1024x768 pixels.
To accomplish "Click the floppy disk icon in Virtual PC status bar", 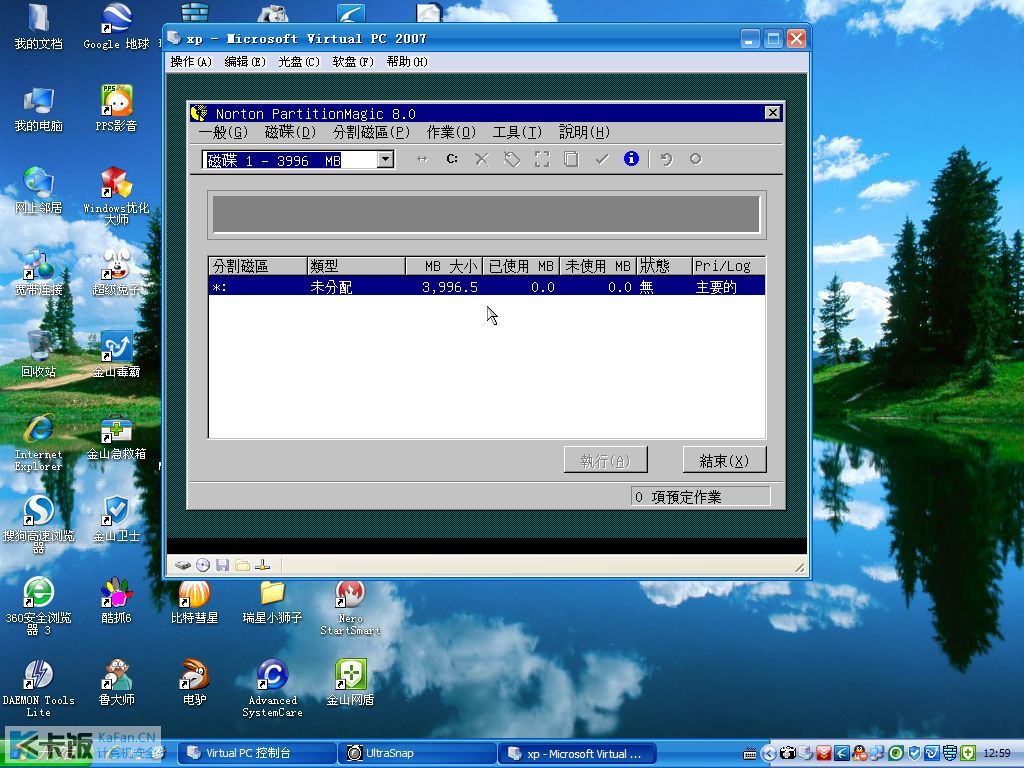I will pos(223,565).
